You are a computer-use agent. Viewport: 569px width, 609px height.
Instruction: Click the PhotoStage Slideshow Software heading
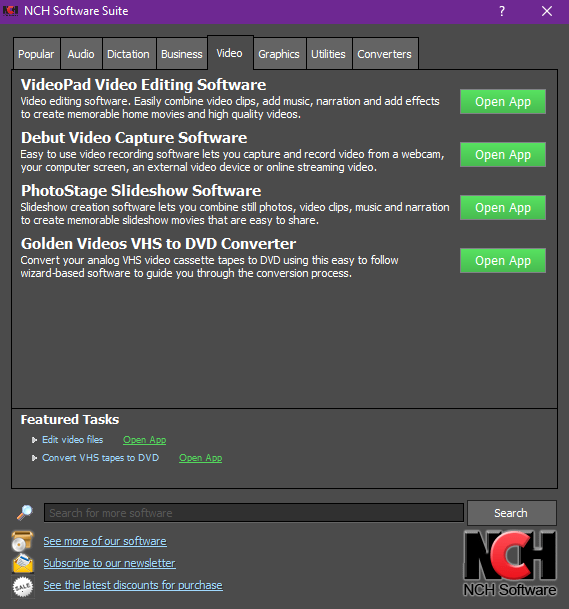pos(141,191)
